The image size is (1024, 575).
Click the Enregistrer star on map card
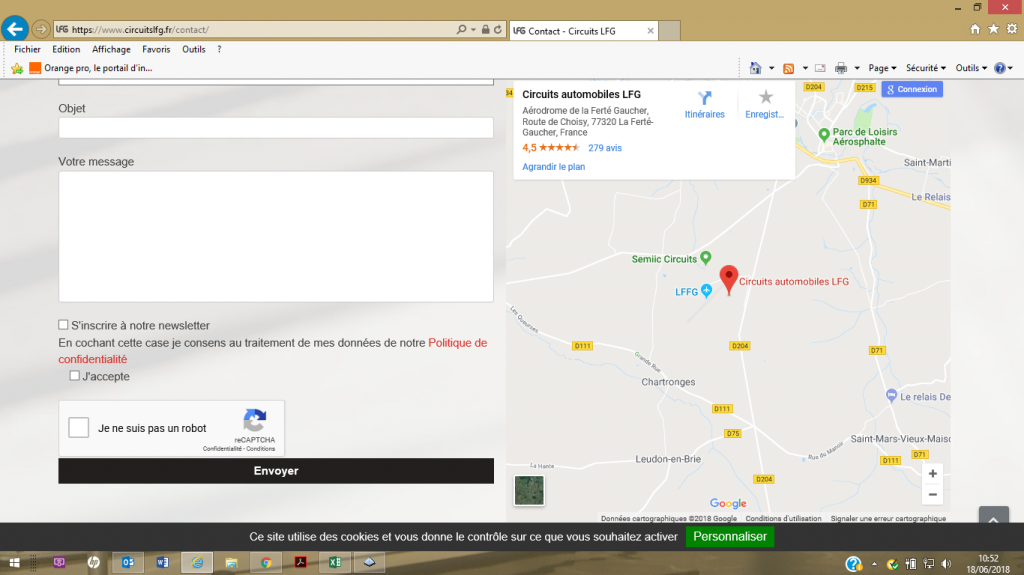click(765, 97)
